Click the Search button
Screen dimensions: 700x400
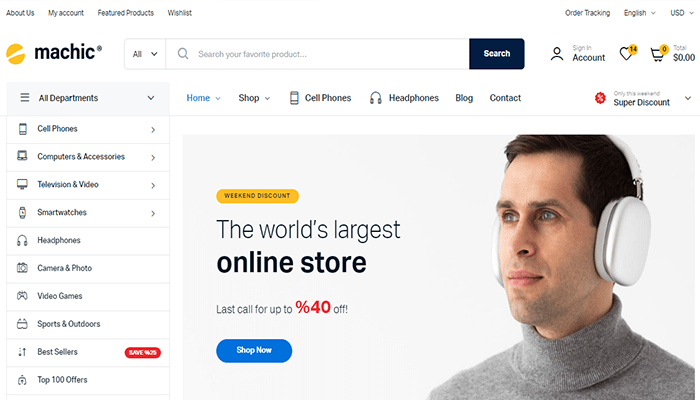point(496,54)
